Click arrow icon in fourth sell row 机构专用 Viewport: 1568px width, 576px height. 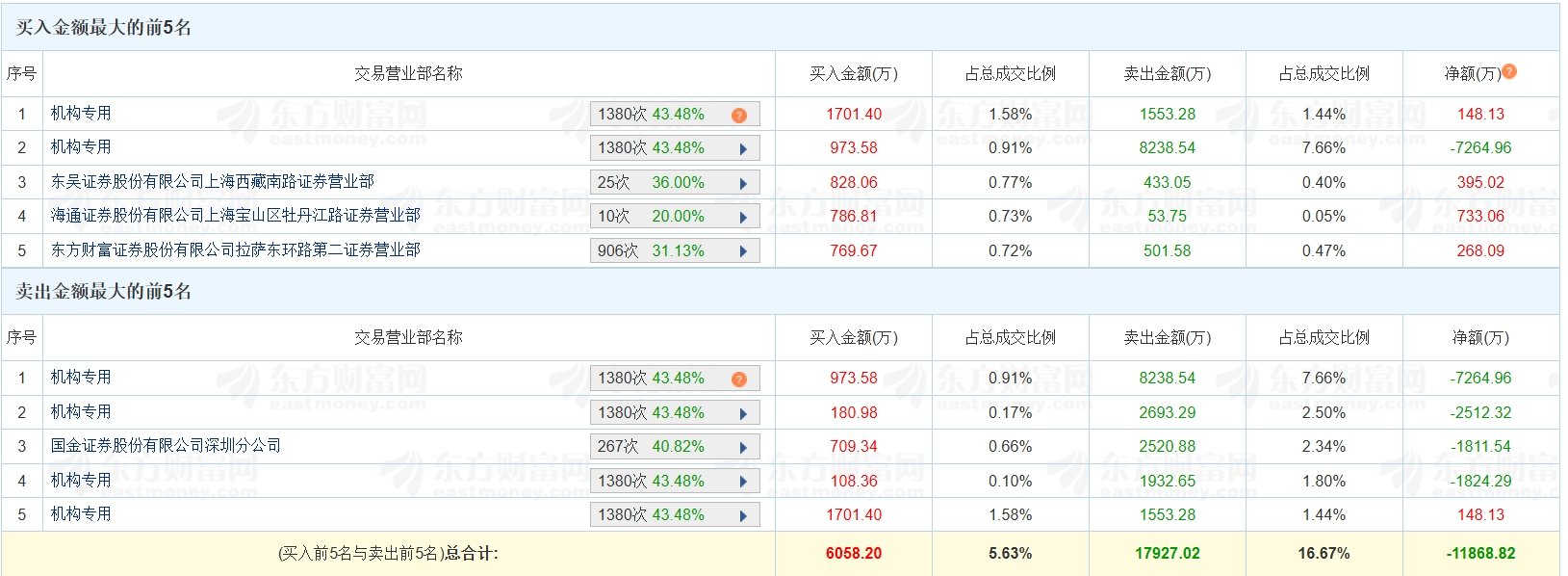point(743,482)
